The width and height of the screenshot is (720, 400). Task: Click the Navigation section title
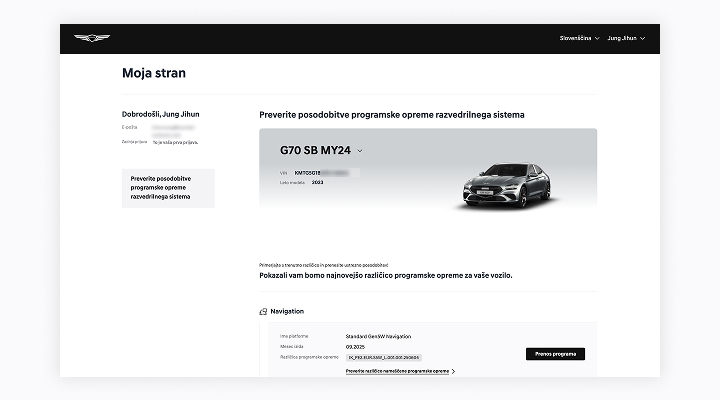click(287, 312)
